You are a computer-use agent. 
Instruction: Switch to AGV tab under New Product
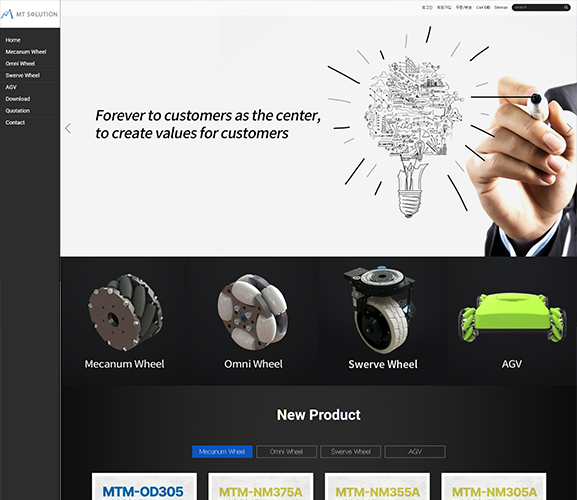point(415,451)
